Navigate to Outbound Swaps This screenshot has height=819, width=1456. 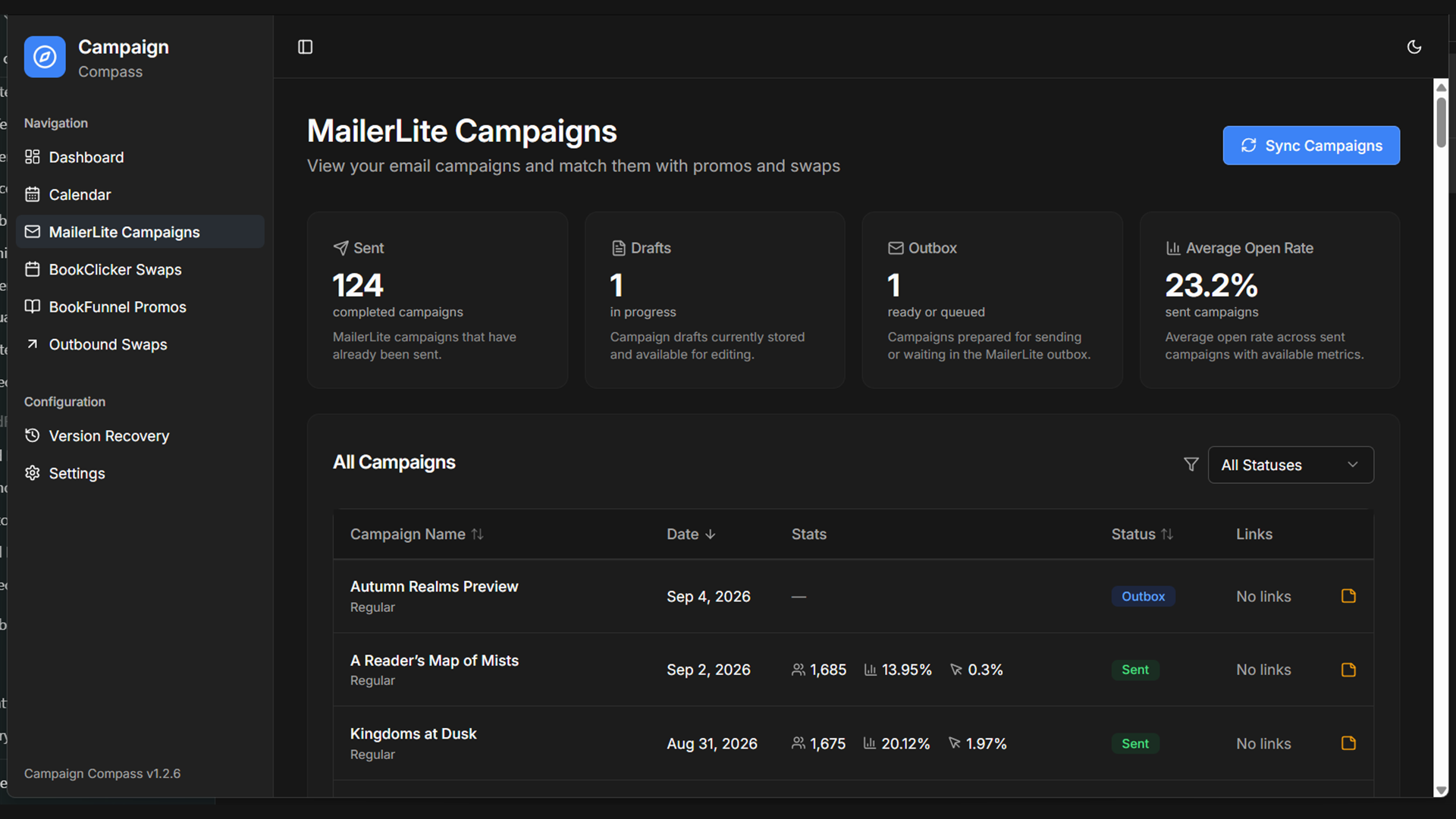(140, 344)
